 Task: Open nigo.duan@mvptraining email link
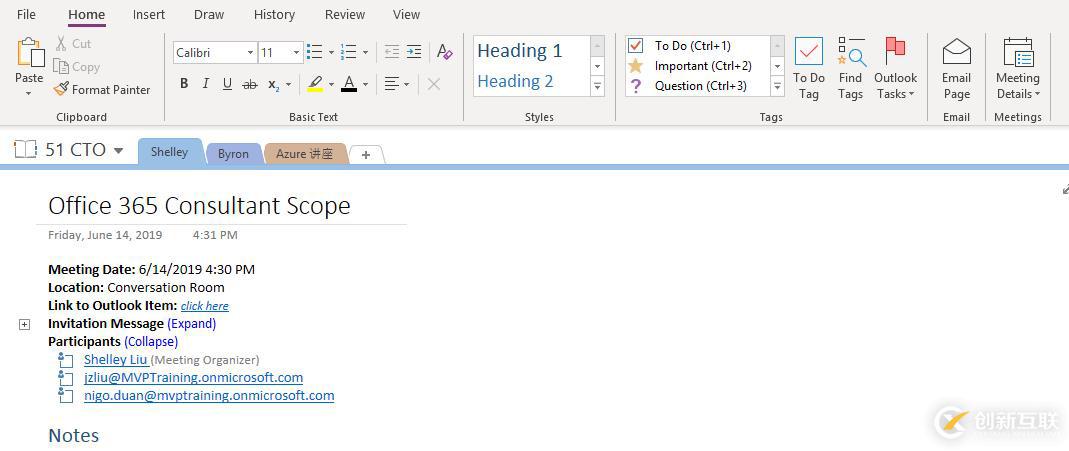pyautogui.click(x=209, y=395)
